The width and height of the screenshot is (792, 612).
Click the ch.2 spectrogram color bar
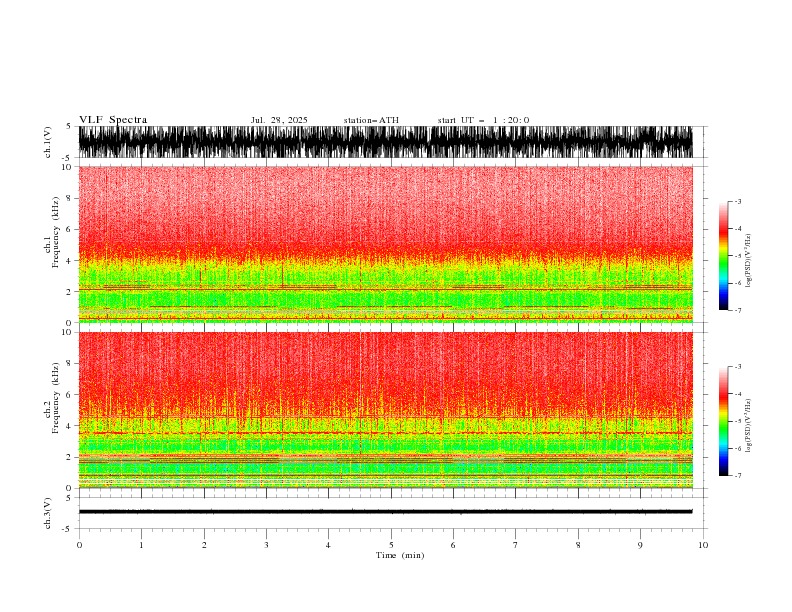coord(723,421)
